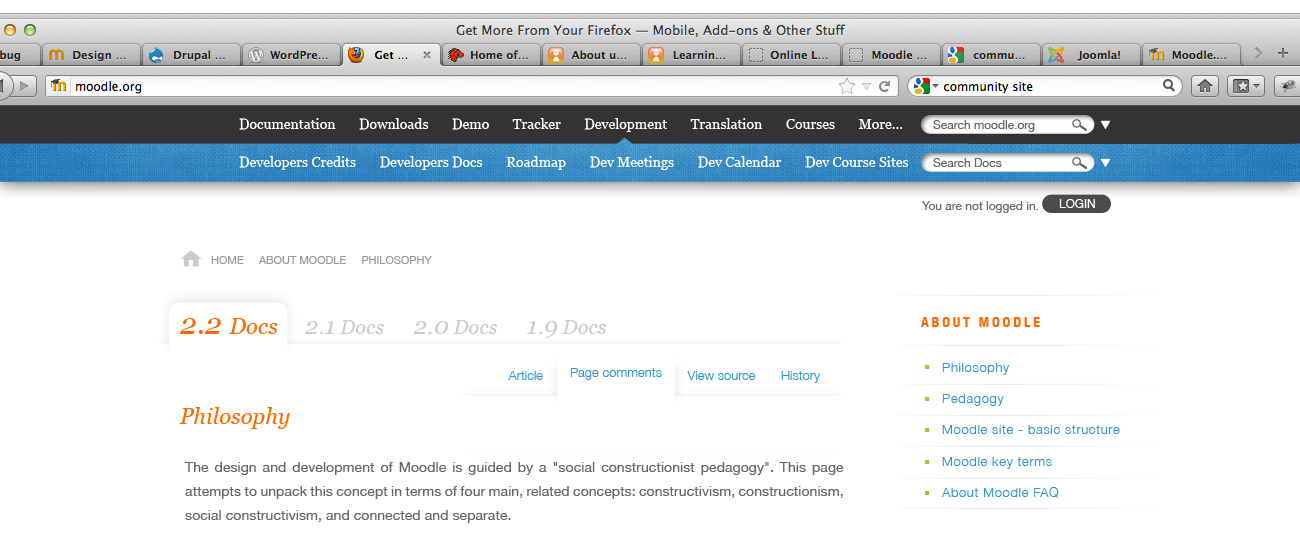
Task: Close the active Get... Firefox tab
Action: pyautogui.click(x=427, y=55)
